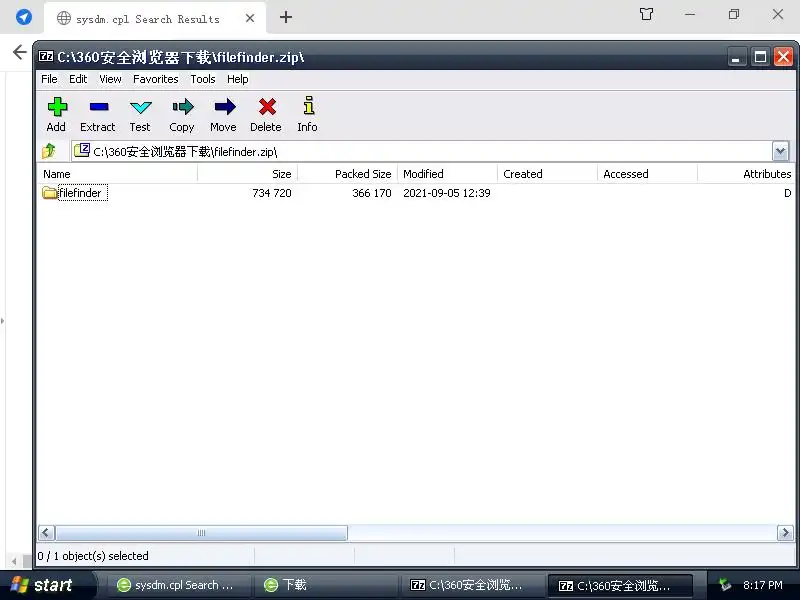Screen dimensions: 800x600
Task: Click horizontal scrollbar left arrow
Action: (46, 533)
